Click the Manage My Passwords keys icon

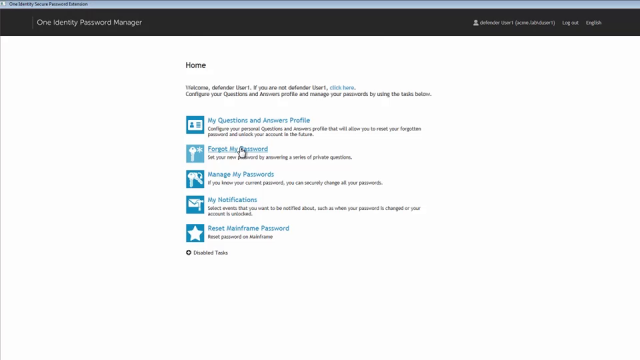[x=195, y=179]
